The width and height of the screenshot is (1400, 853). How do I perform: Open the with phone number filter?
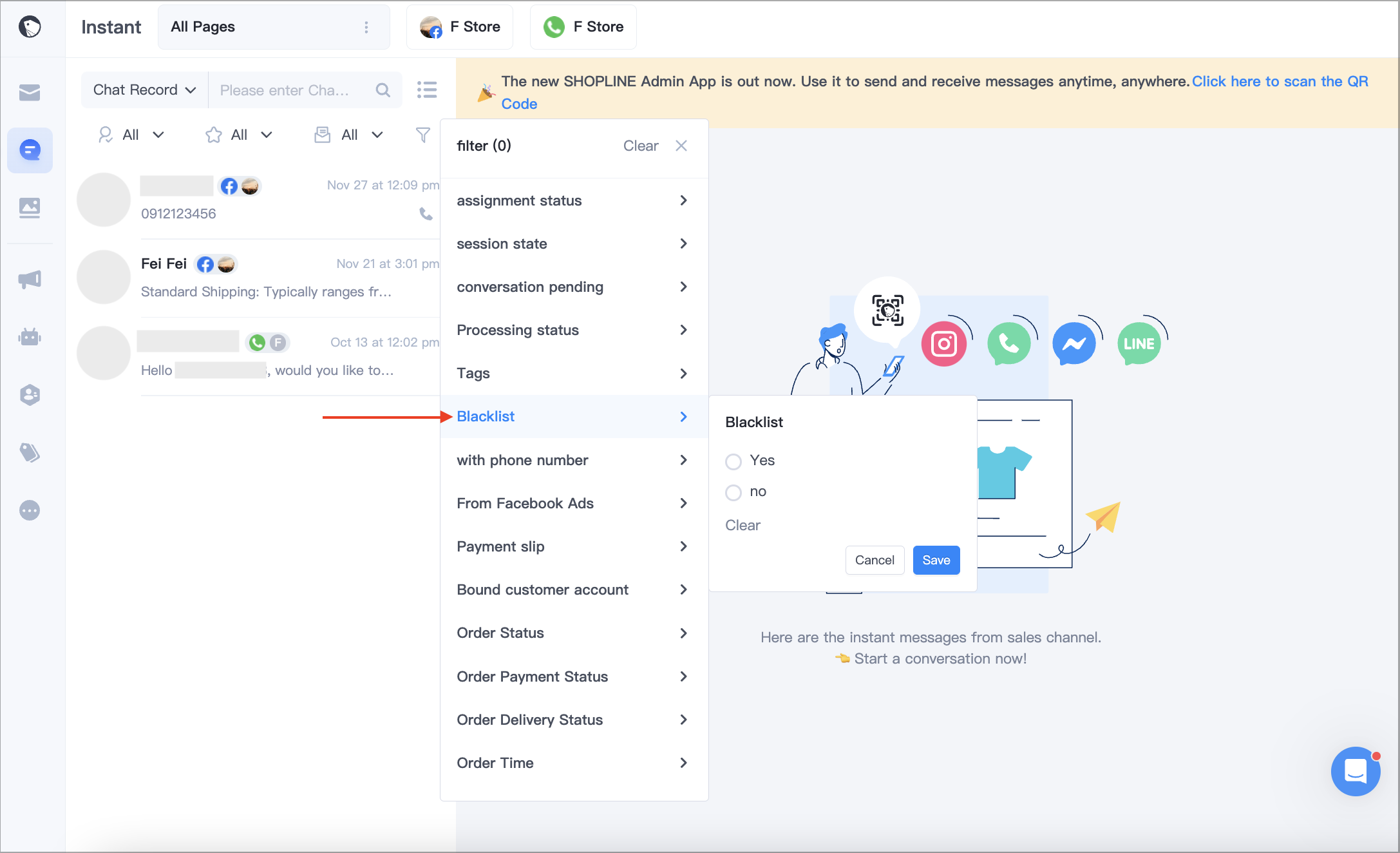[574, 460]
